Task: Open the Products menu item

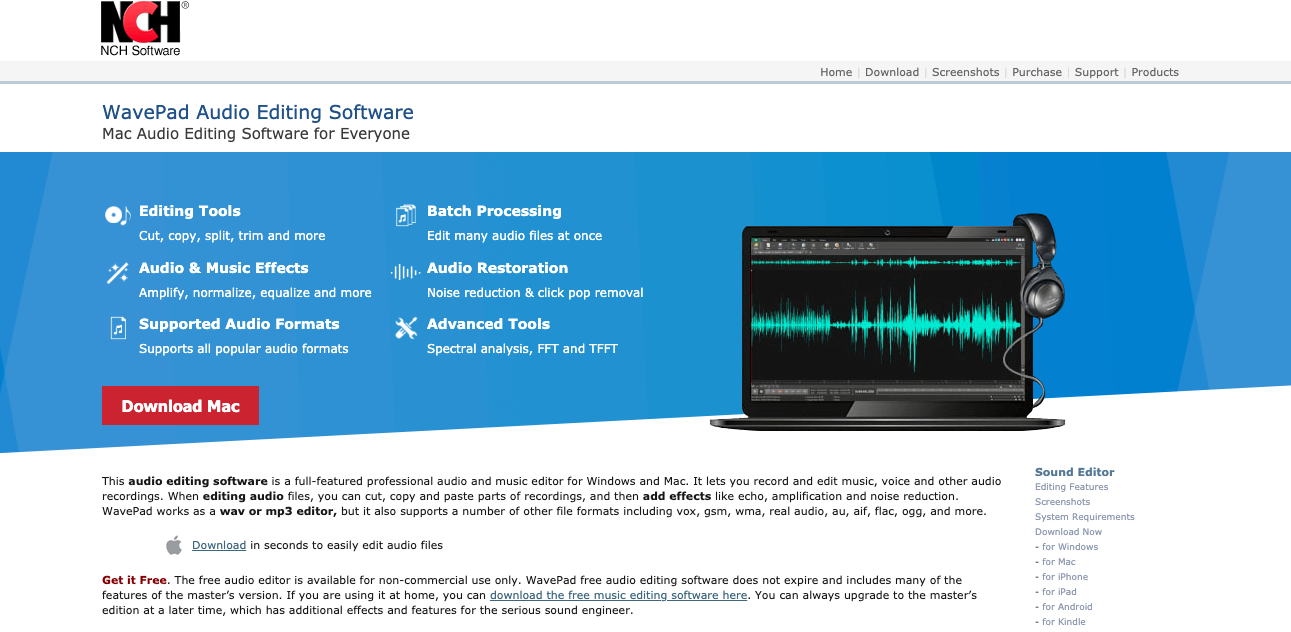Action: tap(1155, 72)
